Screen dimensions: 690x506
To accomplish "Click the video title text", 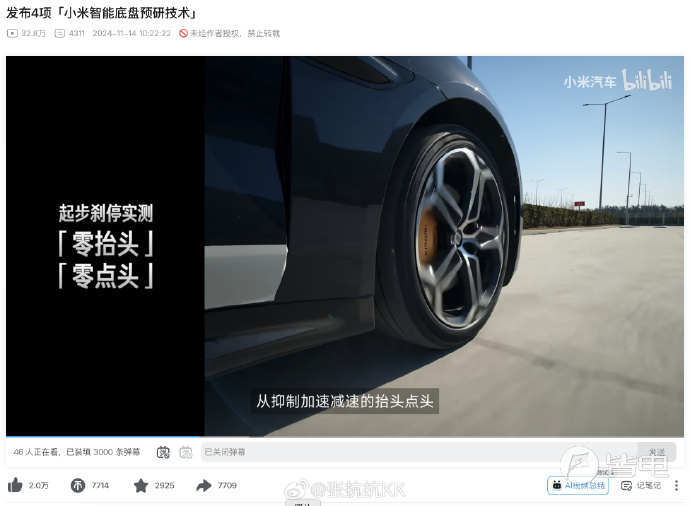I will click(101, 13).
